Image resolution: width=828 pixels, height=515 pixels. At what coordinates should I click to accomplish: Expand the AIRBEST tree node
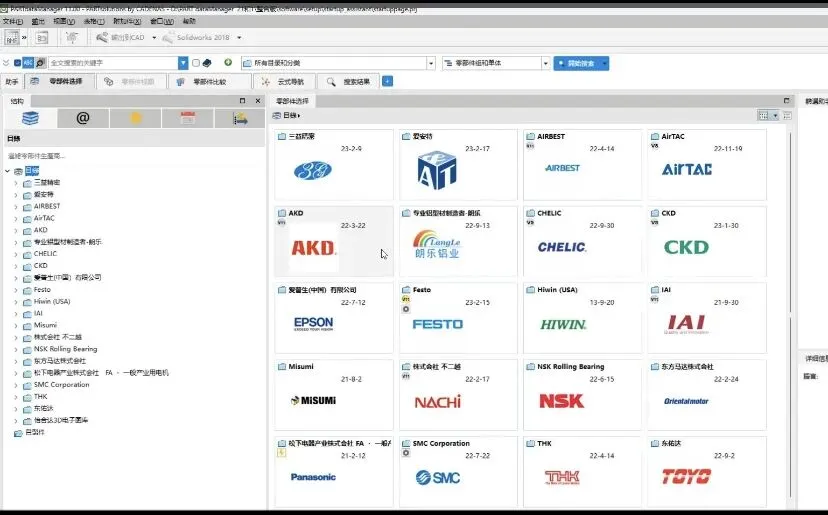pos(16,207)
